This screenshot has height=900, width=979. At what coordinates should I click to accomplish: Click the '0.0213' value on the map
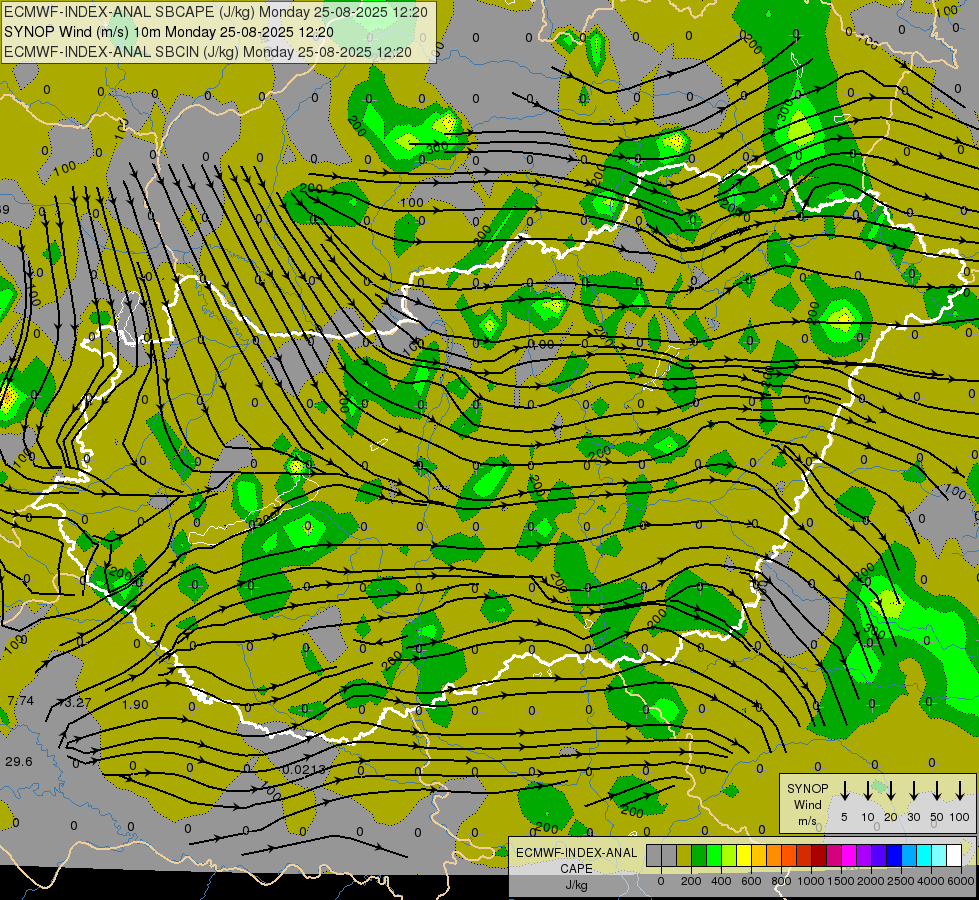pyautogui.click(x=304, y=769)
